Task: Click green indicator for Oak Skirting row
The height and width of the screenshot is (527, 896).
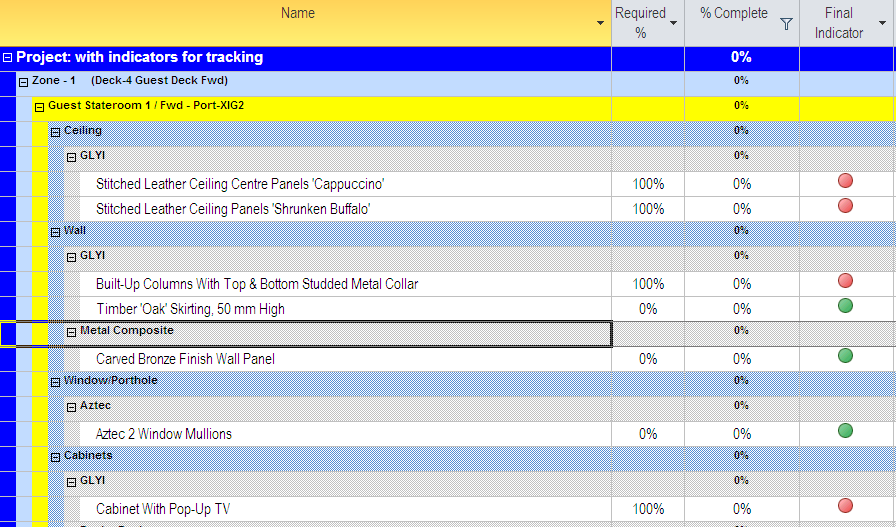Action: (845, 306)
